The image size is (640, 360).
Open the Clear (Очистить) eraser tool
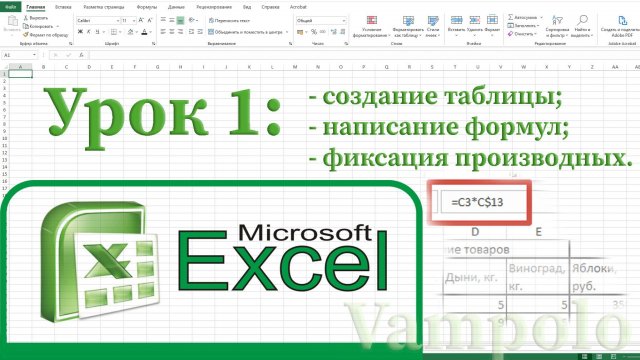pyautogui.click(x=522, y=34)
